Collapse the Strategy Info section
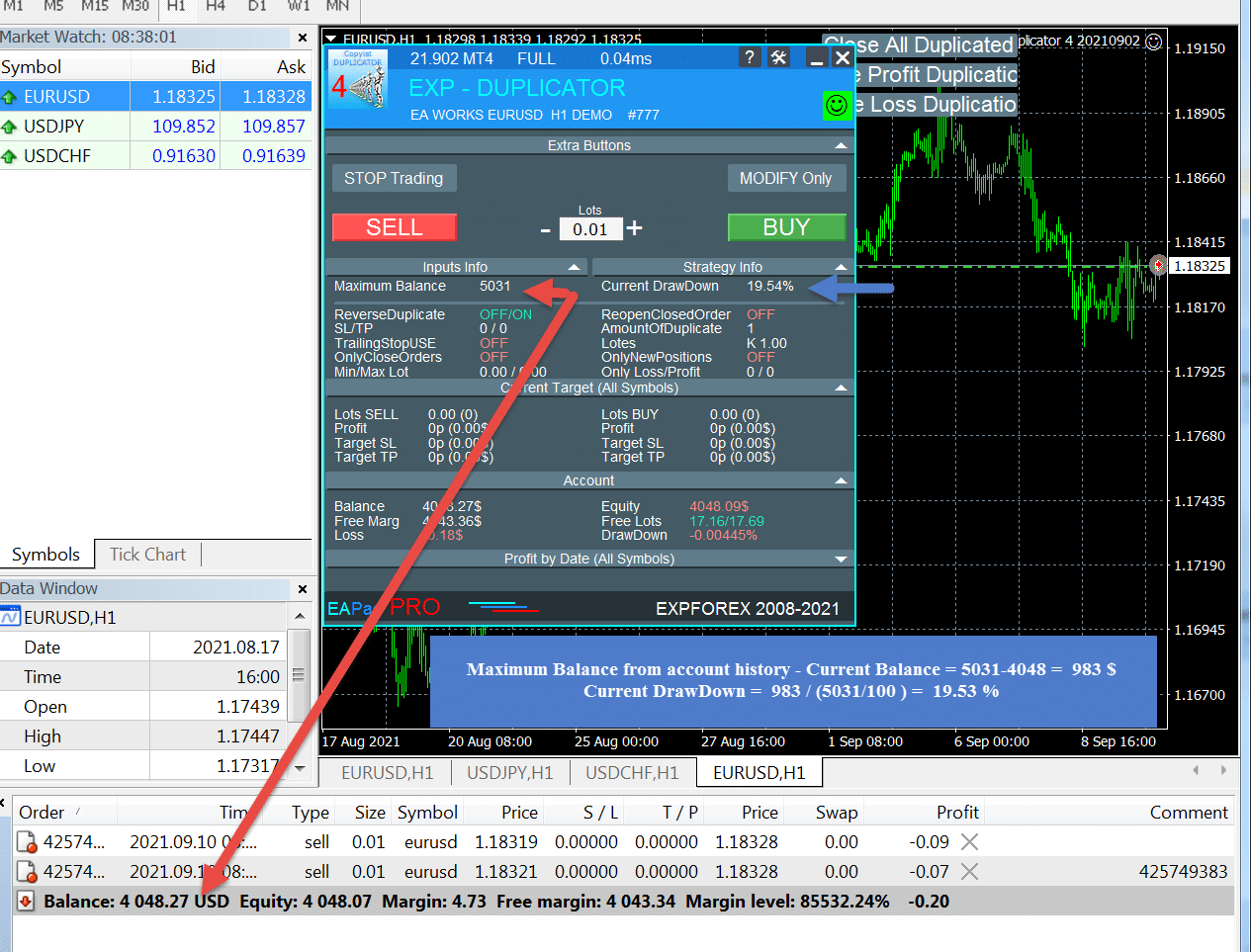The width and height of the screenshot is (1251, 952). 841,267
